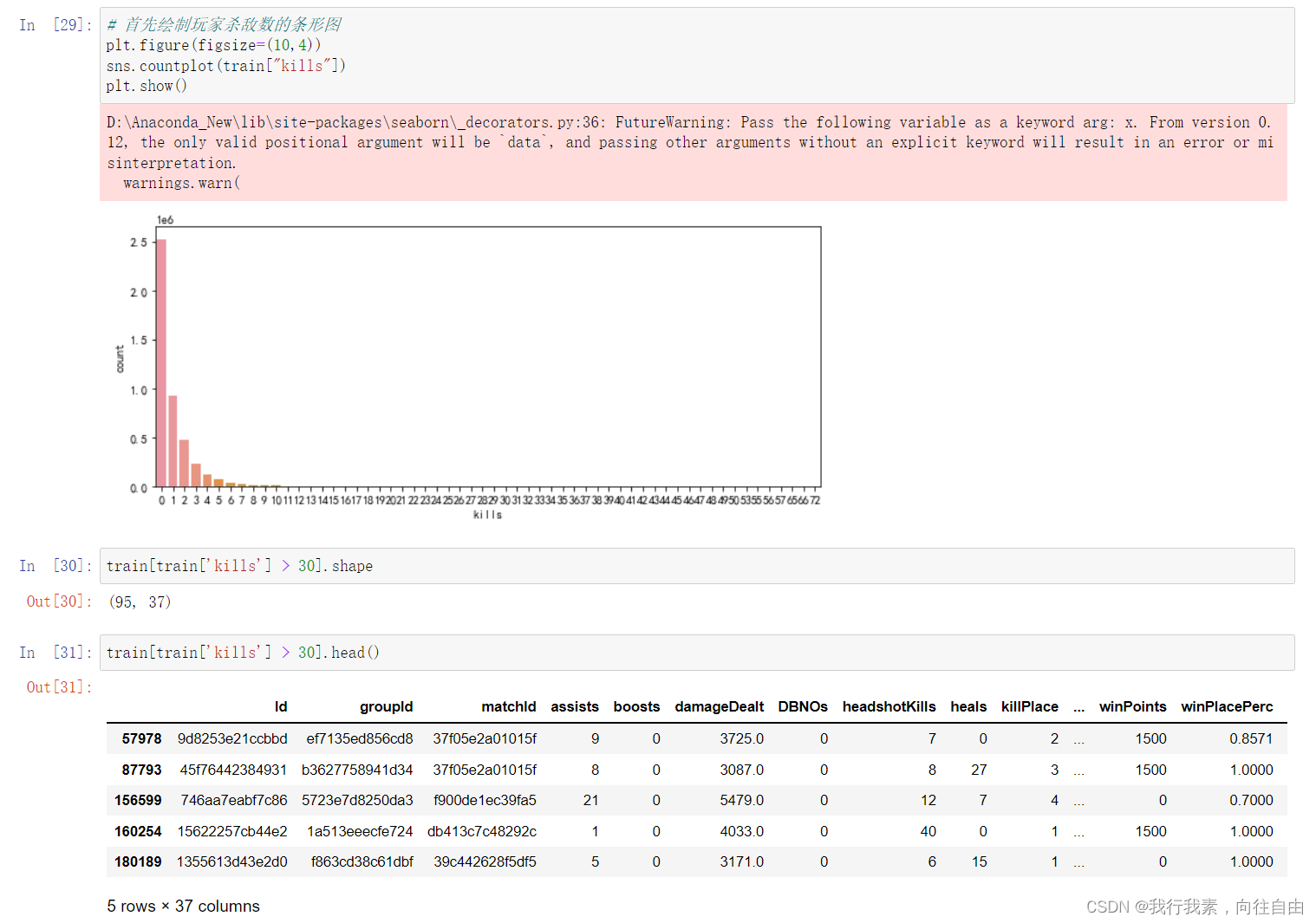The image size is (1316, 923).
Task: Click winPlacePerc value 0.8571
Action: pyautogui.click(x=1251, y=739)
